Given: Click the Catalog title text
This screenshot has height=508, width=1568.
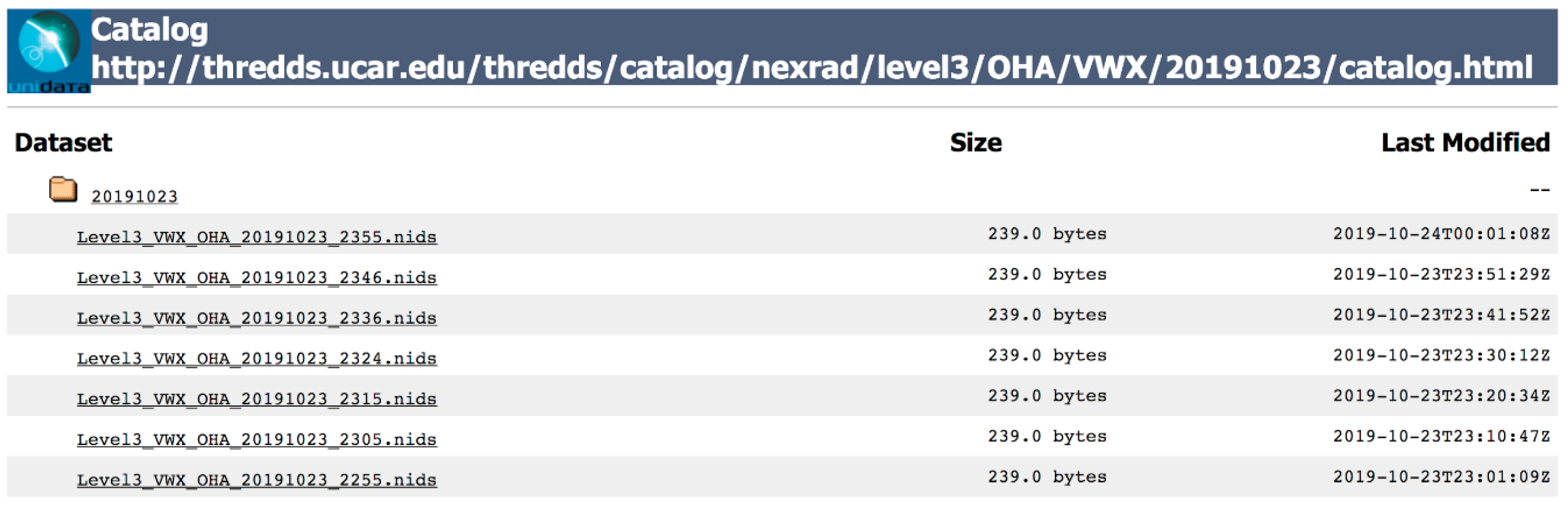Looking at the screenshot, I should tap(150, 29).
